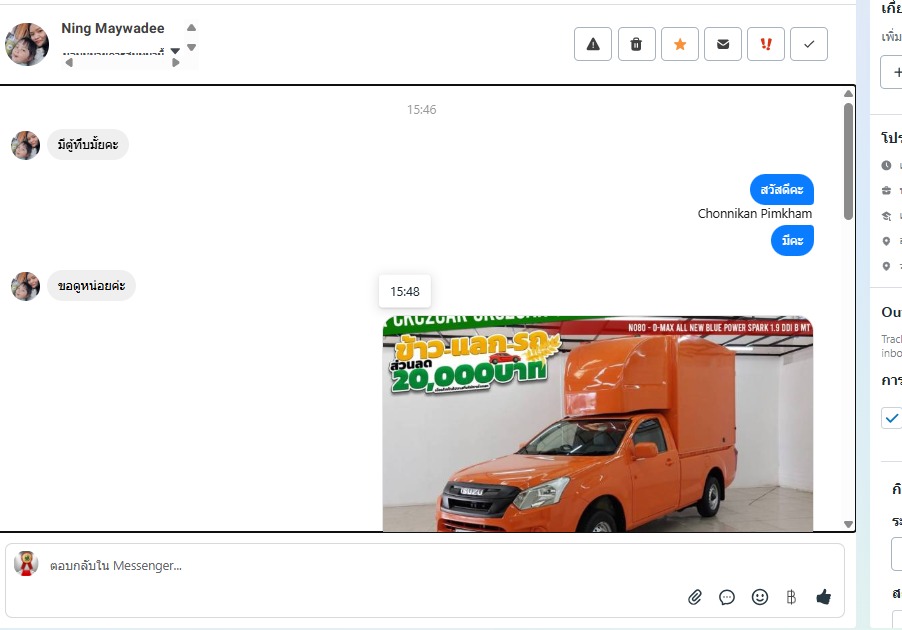The image size is (902, 630).
Task: Click the graduation cap icon in sidebar
Action: pos(886,216)
